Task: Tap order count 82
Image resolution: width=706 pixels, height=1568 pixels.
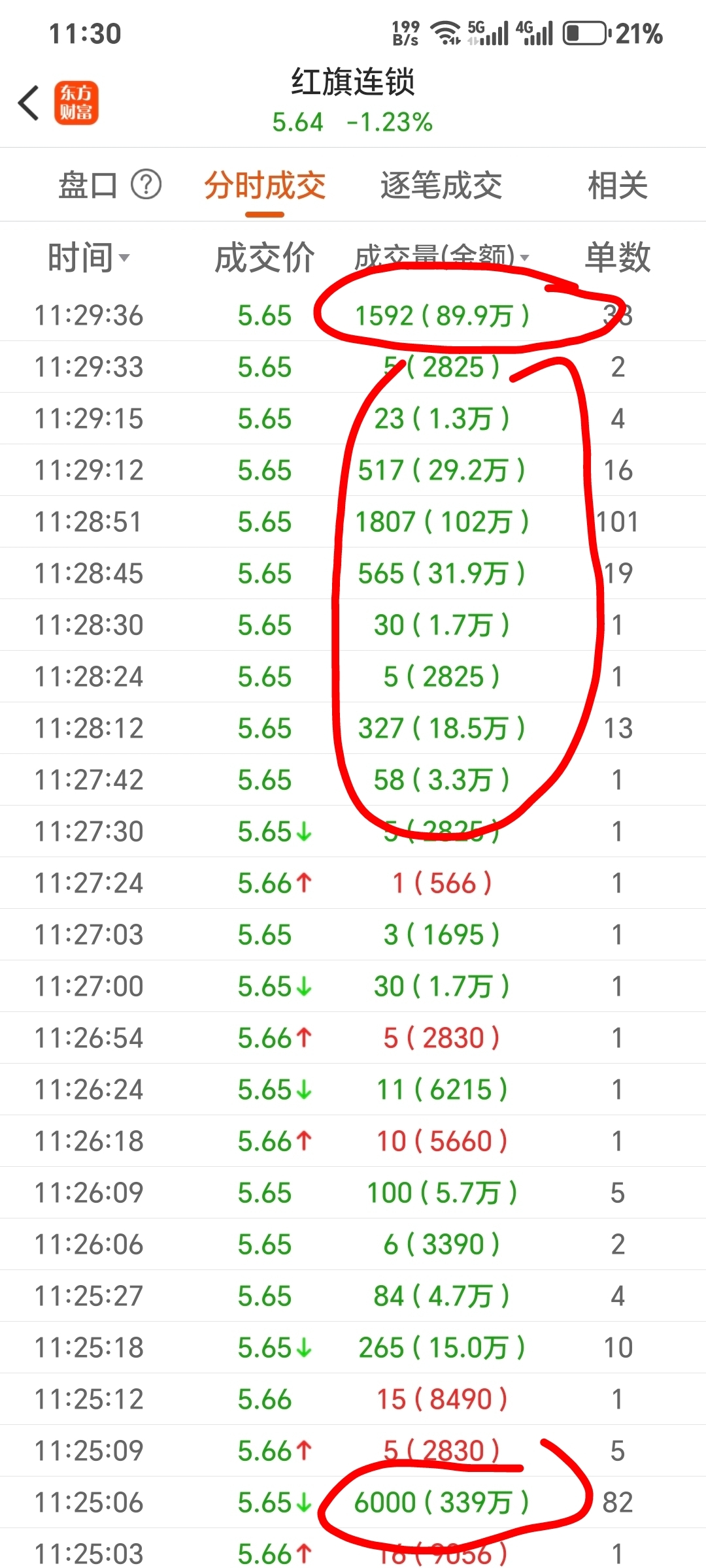Action: click(618, 1503)
